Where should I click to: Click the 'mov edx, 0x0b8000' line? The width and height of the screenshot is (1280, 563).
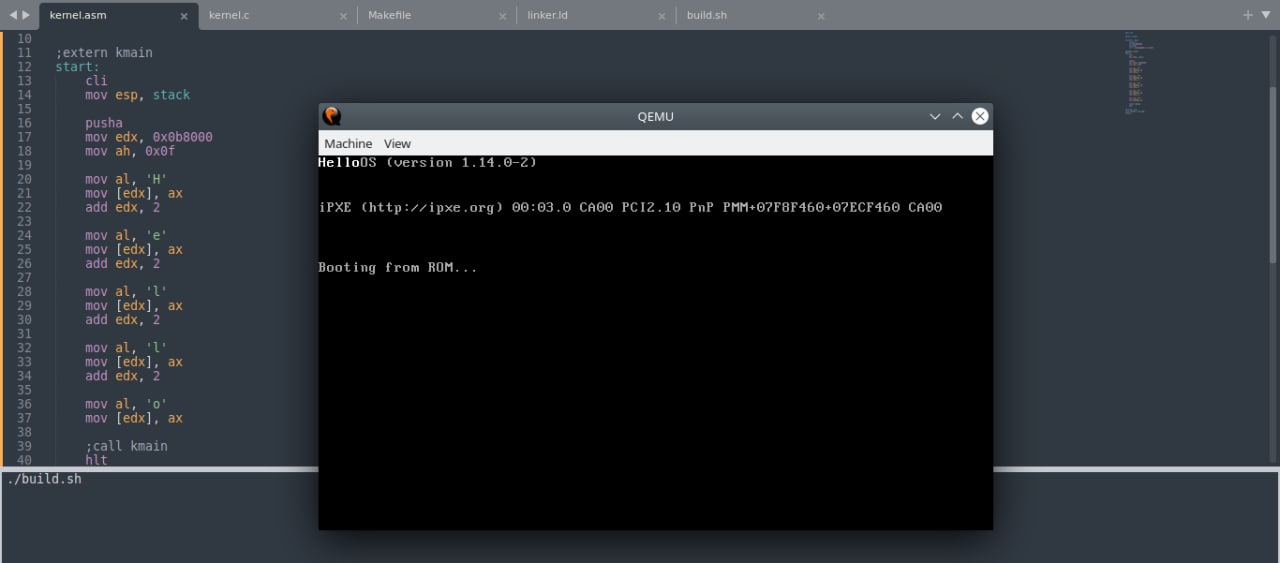(x=149, y=137)
